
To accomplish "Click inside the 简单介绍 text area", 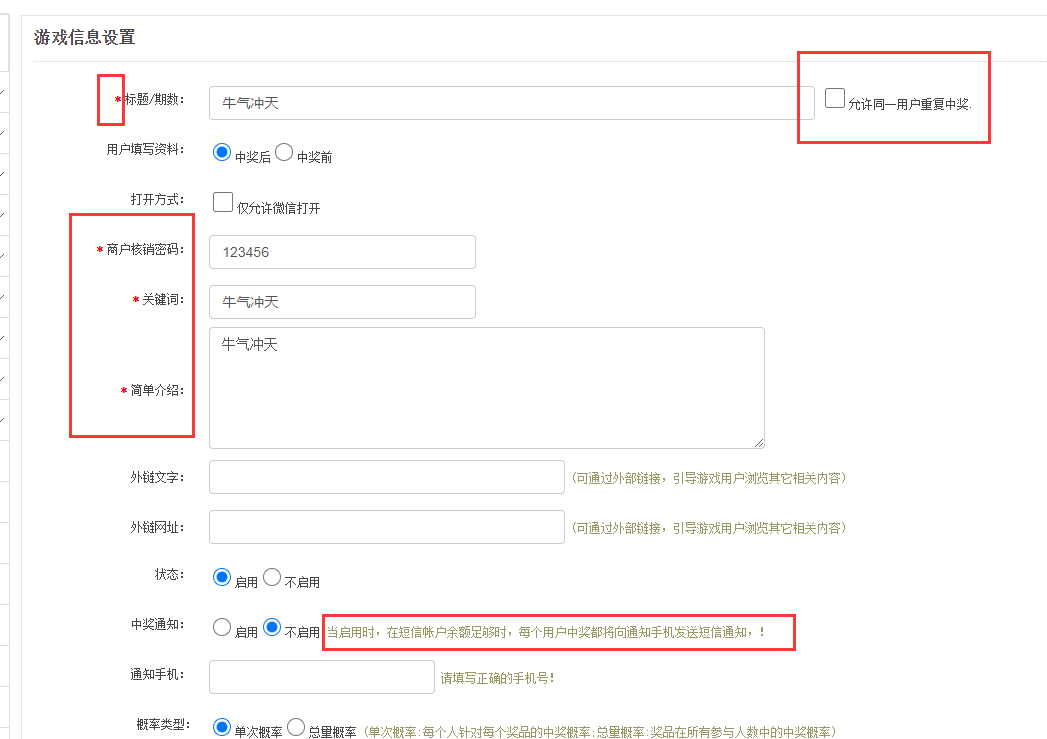I will coord(486,387).
